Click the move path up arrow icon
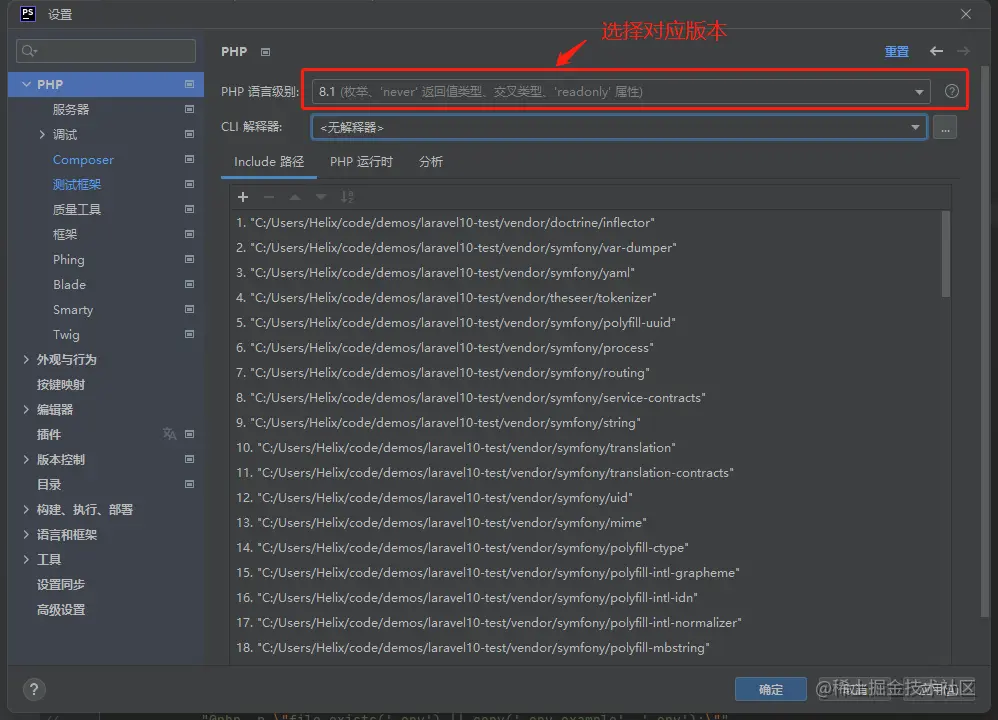 (295, 197)
